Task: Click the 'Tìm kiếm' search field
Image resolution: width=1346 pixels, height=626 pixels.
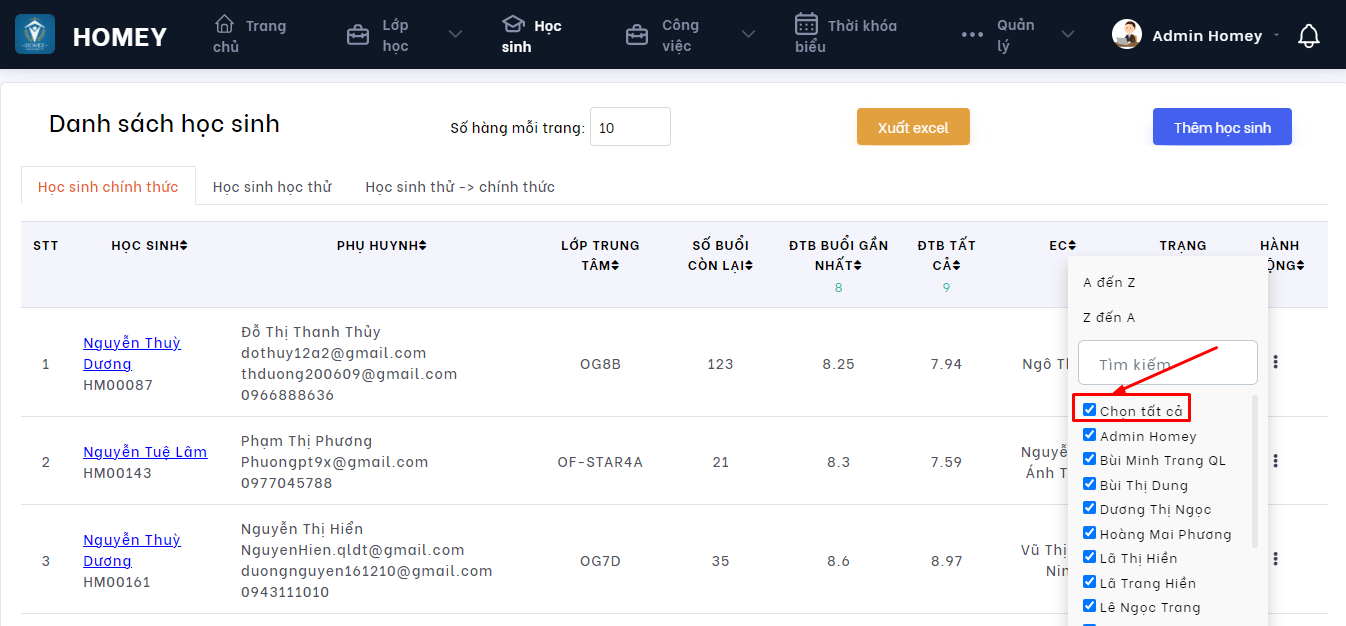Action: pos(1167,364)
